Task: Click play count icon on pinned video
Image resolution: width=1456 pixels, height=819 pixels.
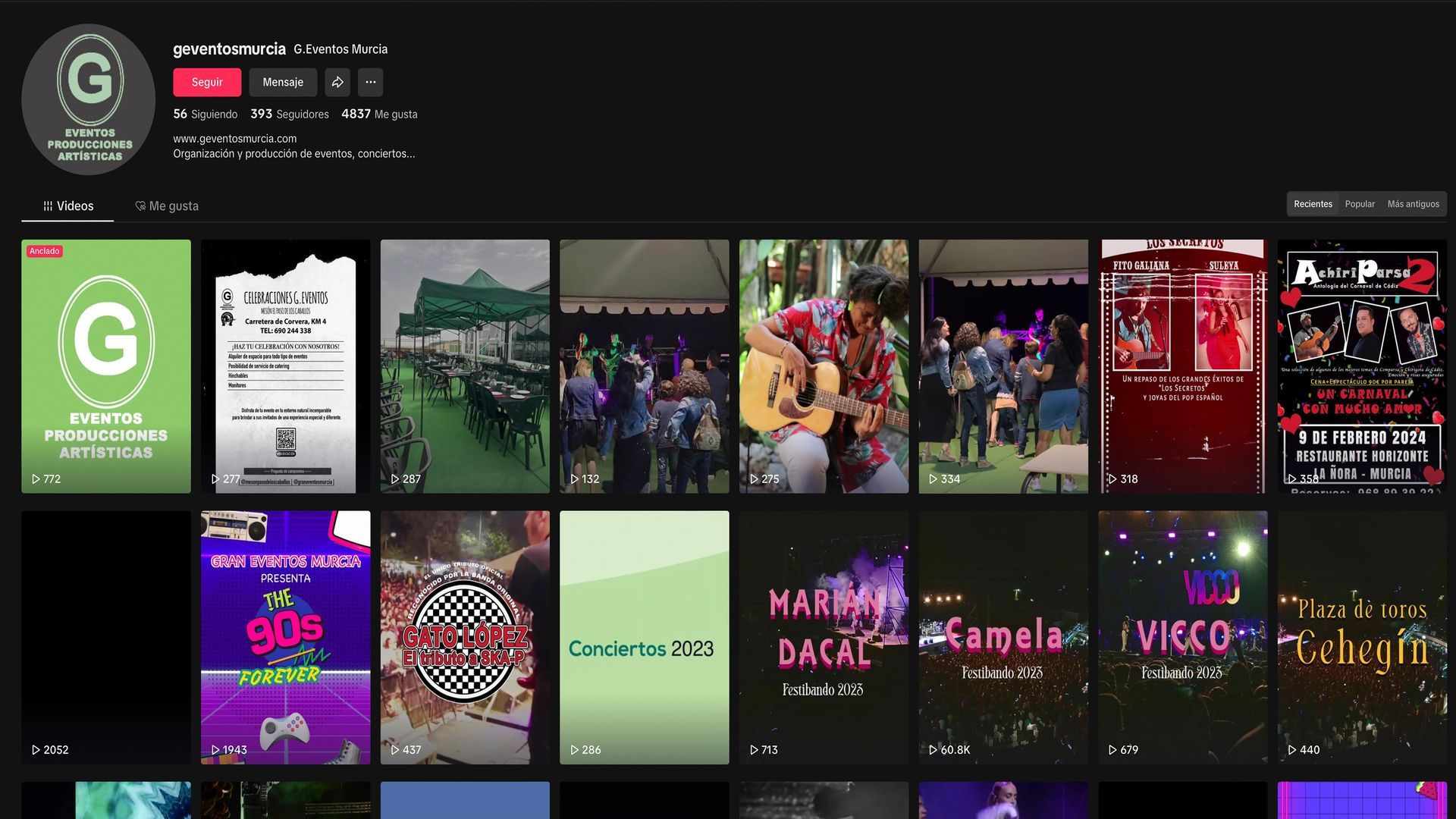Action: click(36, 479)
